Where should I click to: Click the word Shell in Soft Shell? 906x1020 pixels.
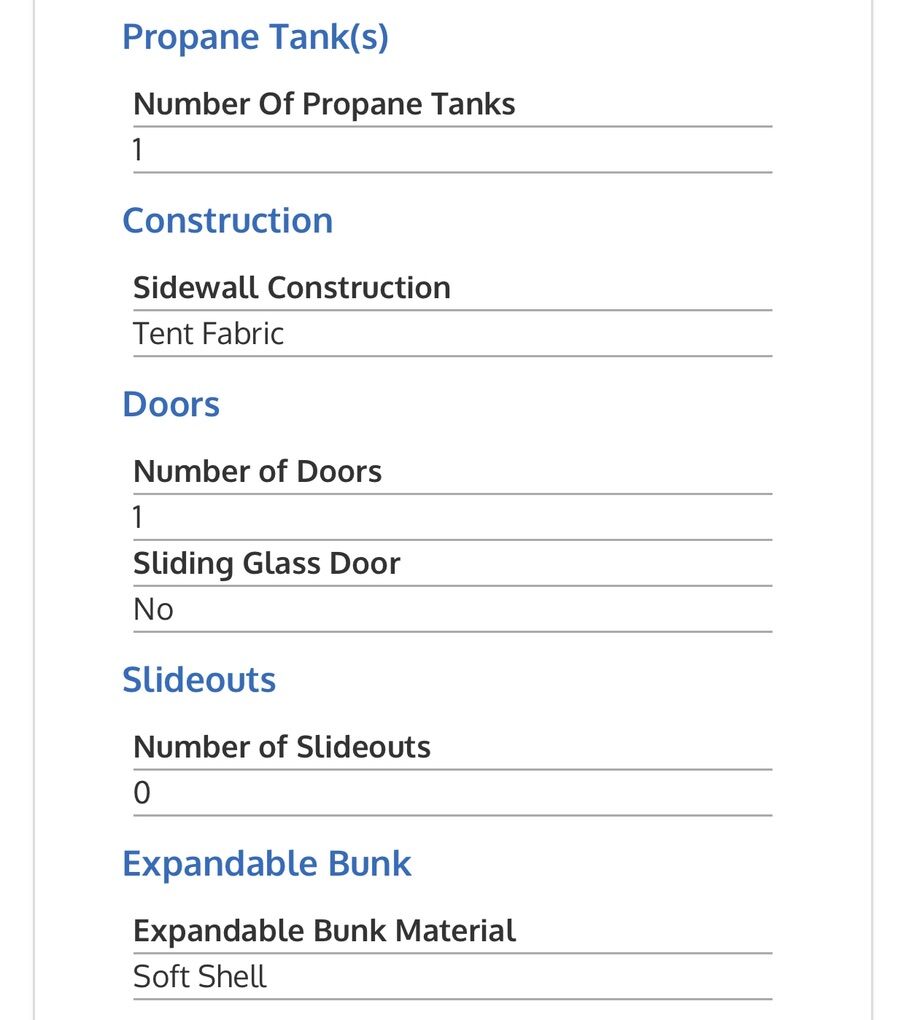[x=232, y=977]
